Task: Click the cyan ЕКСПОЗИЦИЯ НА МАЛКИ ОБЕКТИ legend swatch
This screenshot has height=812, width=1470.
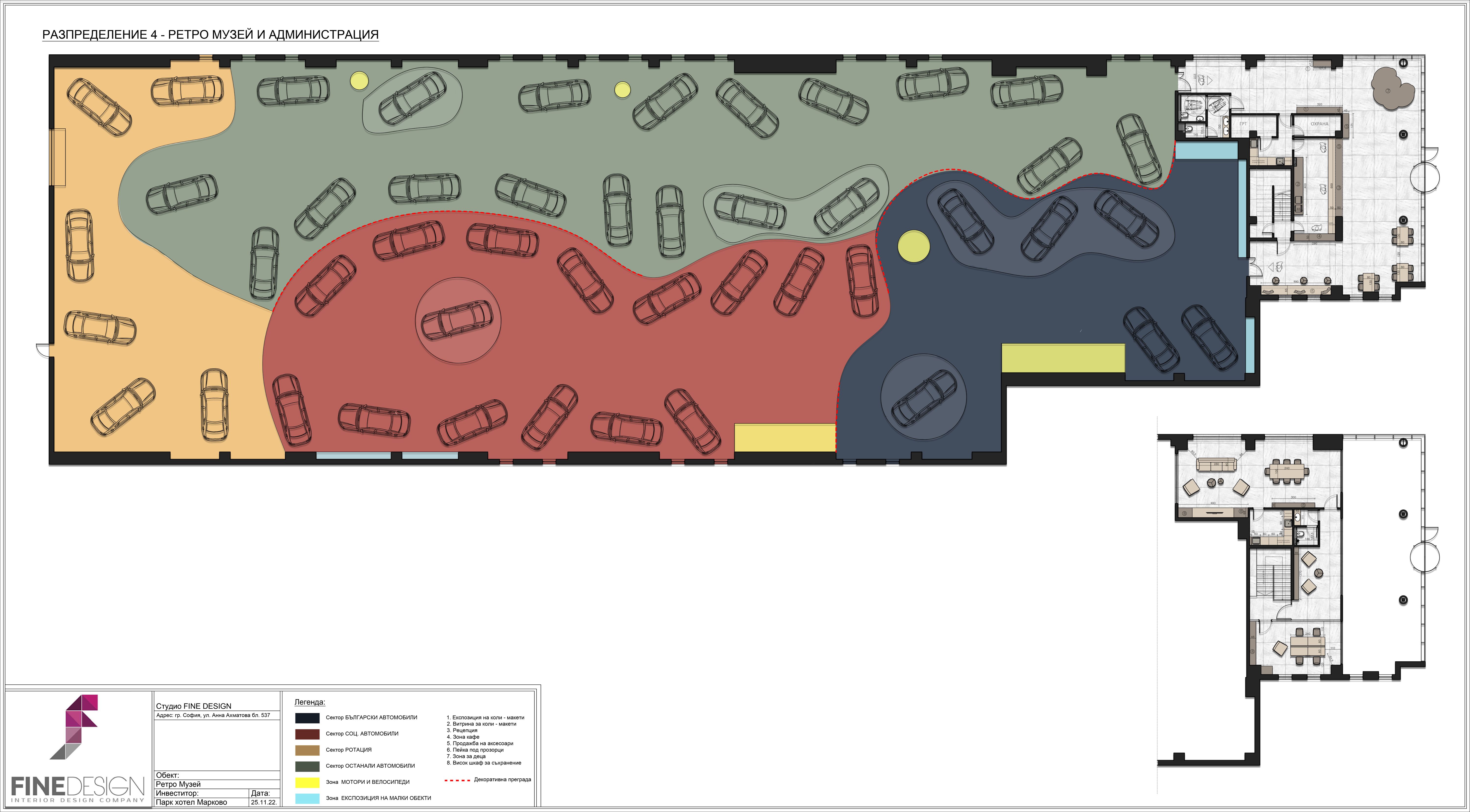Action: click(307, 798)
